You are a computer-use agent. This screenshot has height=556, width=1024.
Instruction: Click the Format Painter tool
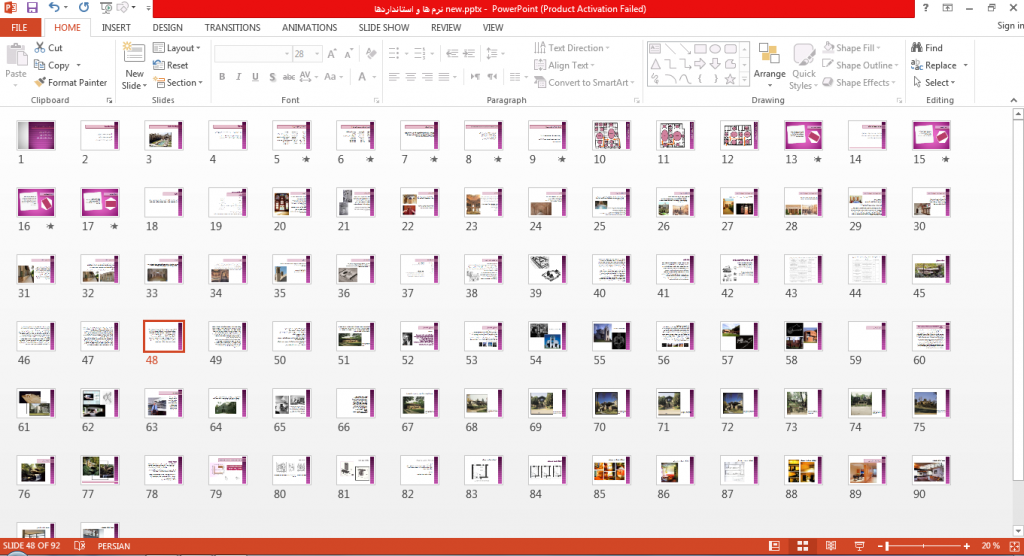coord(71,82)
